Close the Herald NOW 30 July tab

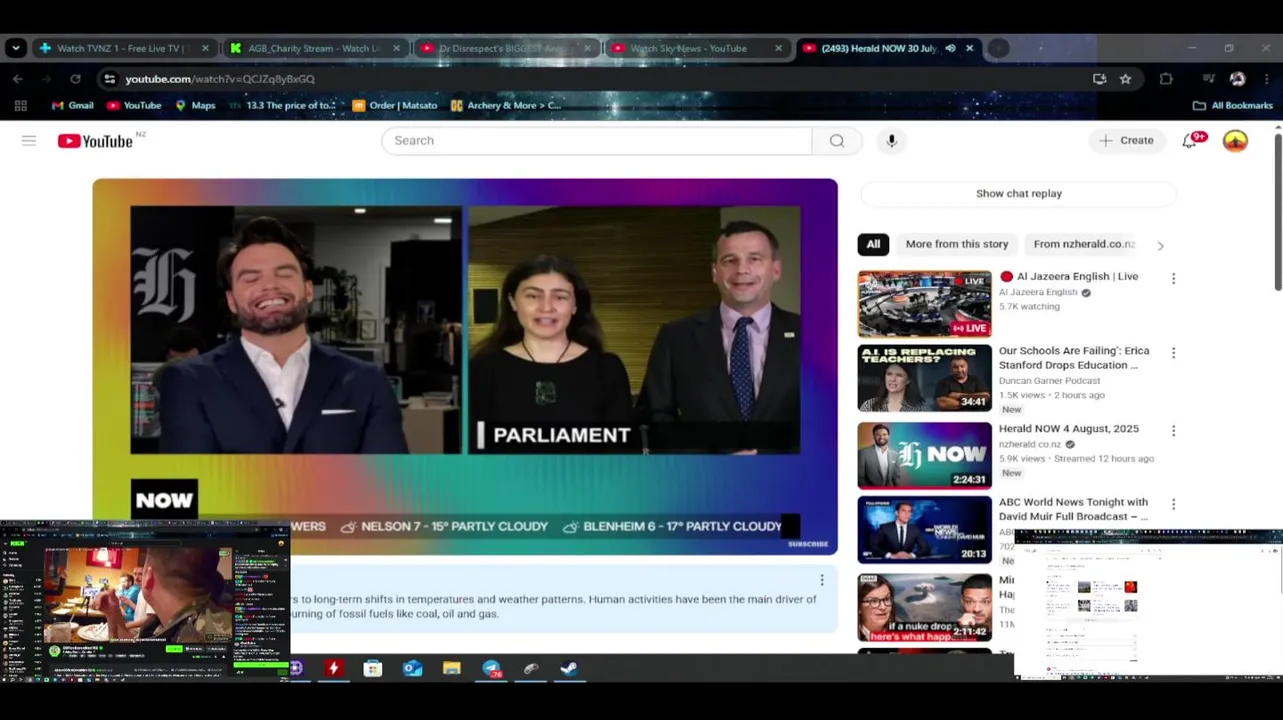969,48
